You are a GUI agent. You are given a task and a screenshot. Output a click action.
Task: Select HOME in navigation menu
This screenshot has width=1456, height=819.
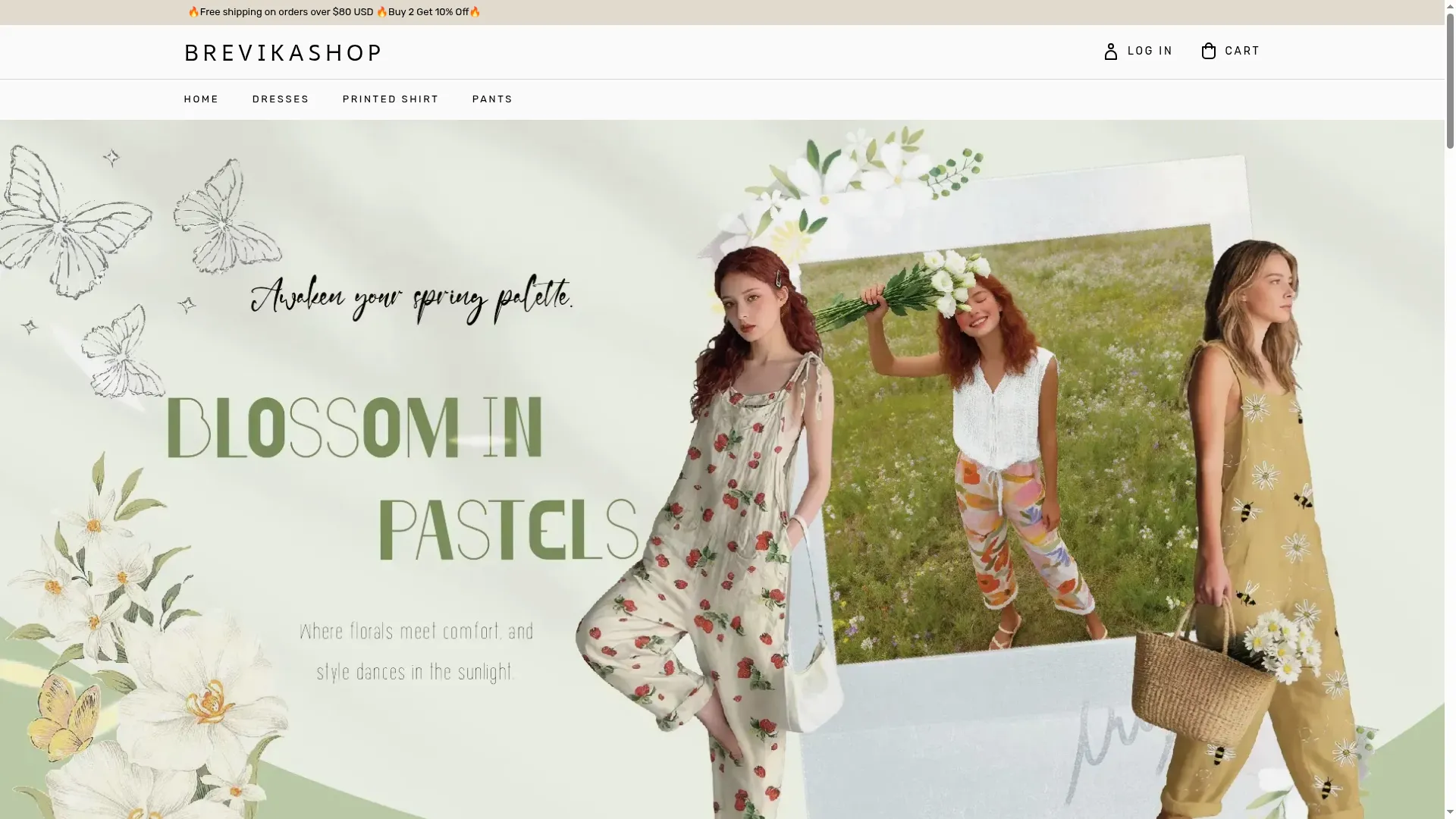[x=201, y=99]
